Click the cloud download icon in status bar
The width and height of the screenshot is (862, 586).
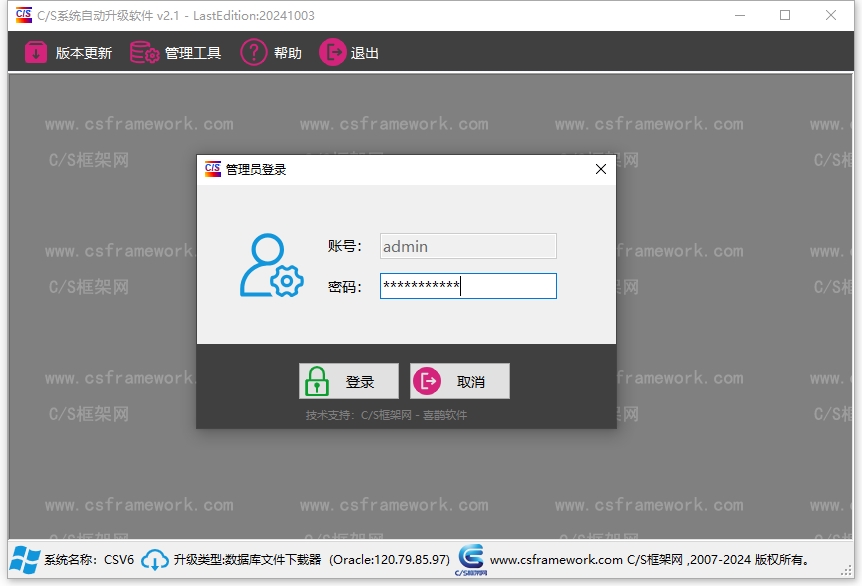point(153,561)
